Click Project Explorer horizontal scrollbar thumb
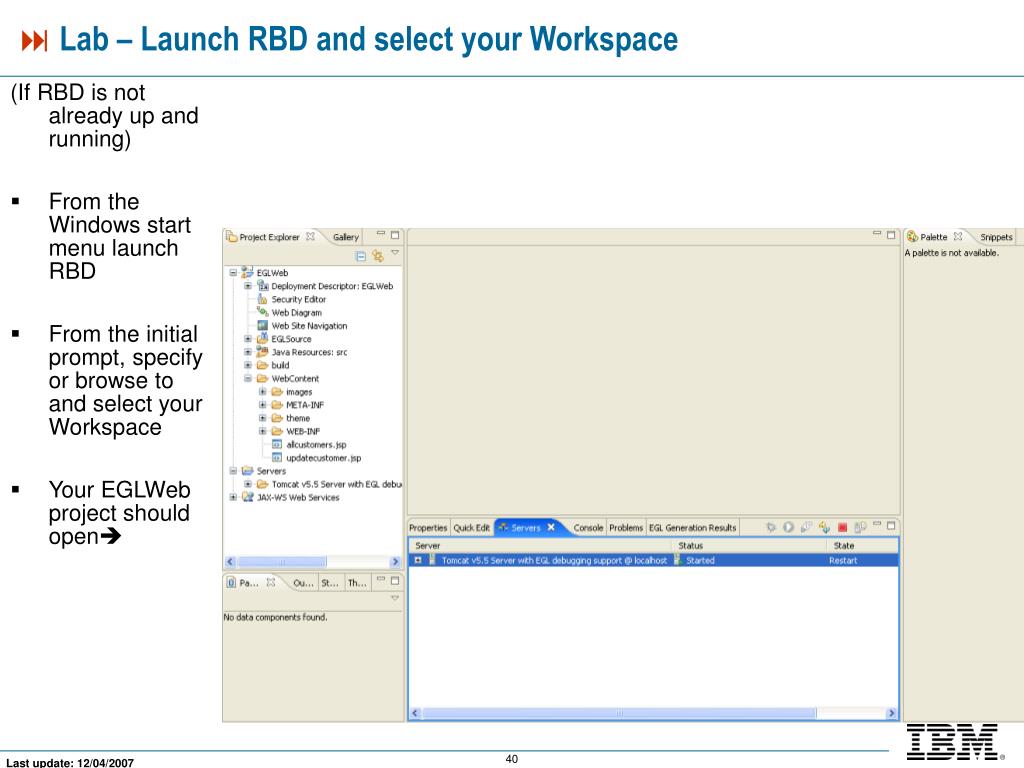 (281, 562)
